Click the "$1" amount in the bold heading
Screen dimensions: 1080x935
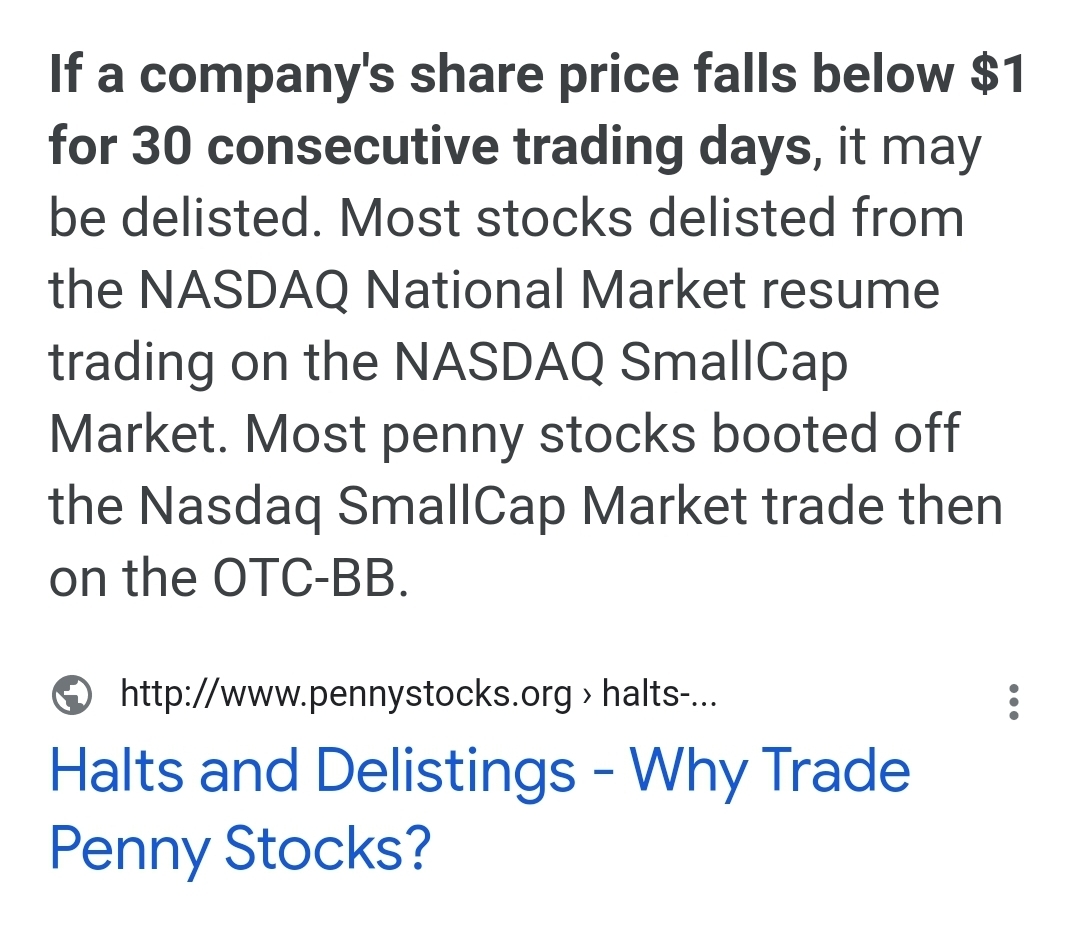998,73
